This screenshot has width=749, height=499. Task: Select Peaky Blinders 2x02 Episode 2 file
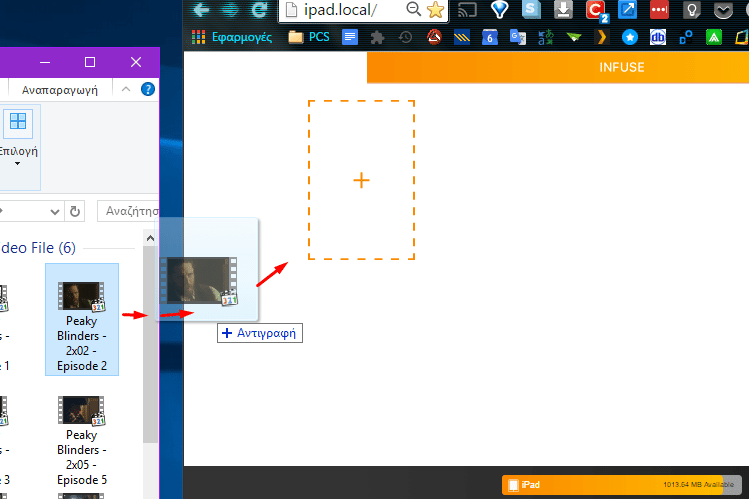click(82, 319)
